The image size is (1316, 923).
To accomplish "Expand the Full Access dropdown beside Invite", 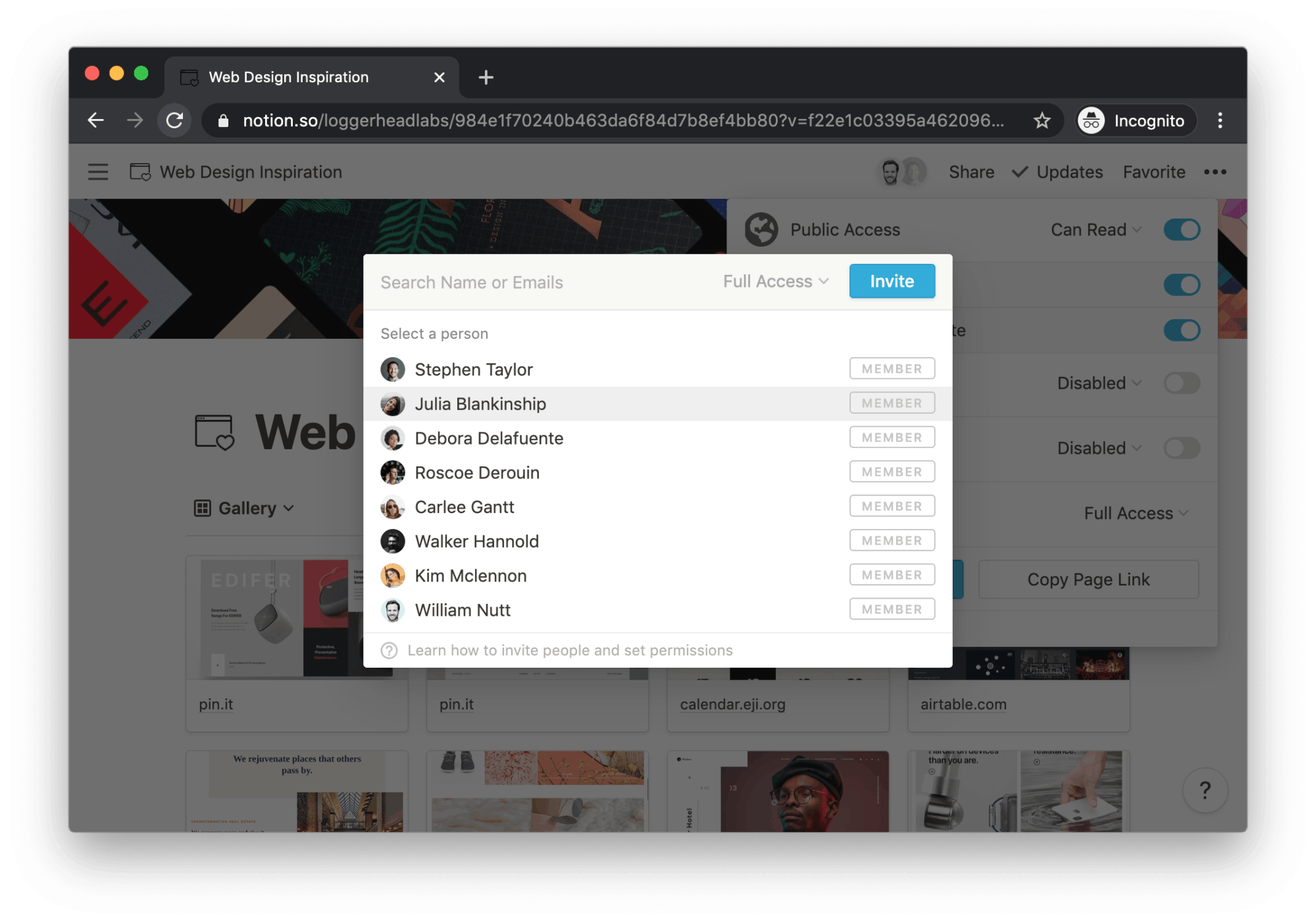I will click(x=776, y=282).
